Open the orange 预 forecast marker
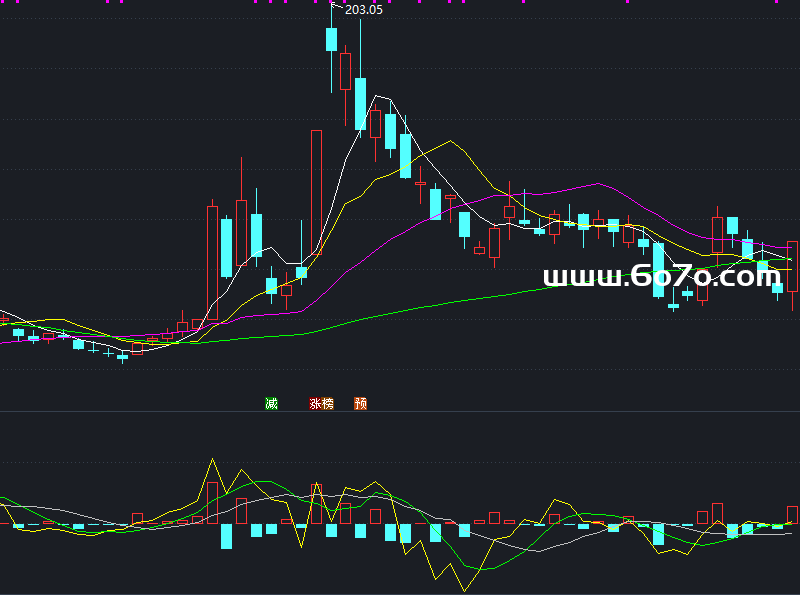800x595 pixels. (x=360, y=404)
